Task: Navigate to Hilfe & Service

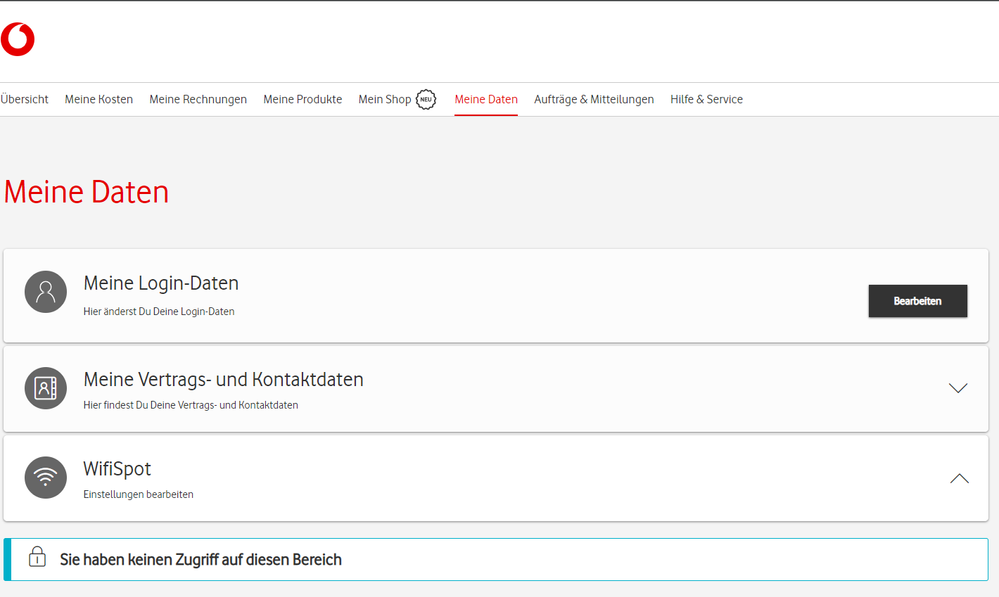Action: [707, 100]
